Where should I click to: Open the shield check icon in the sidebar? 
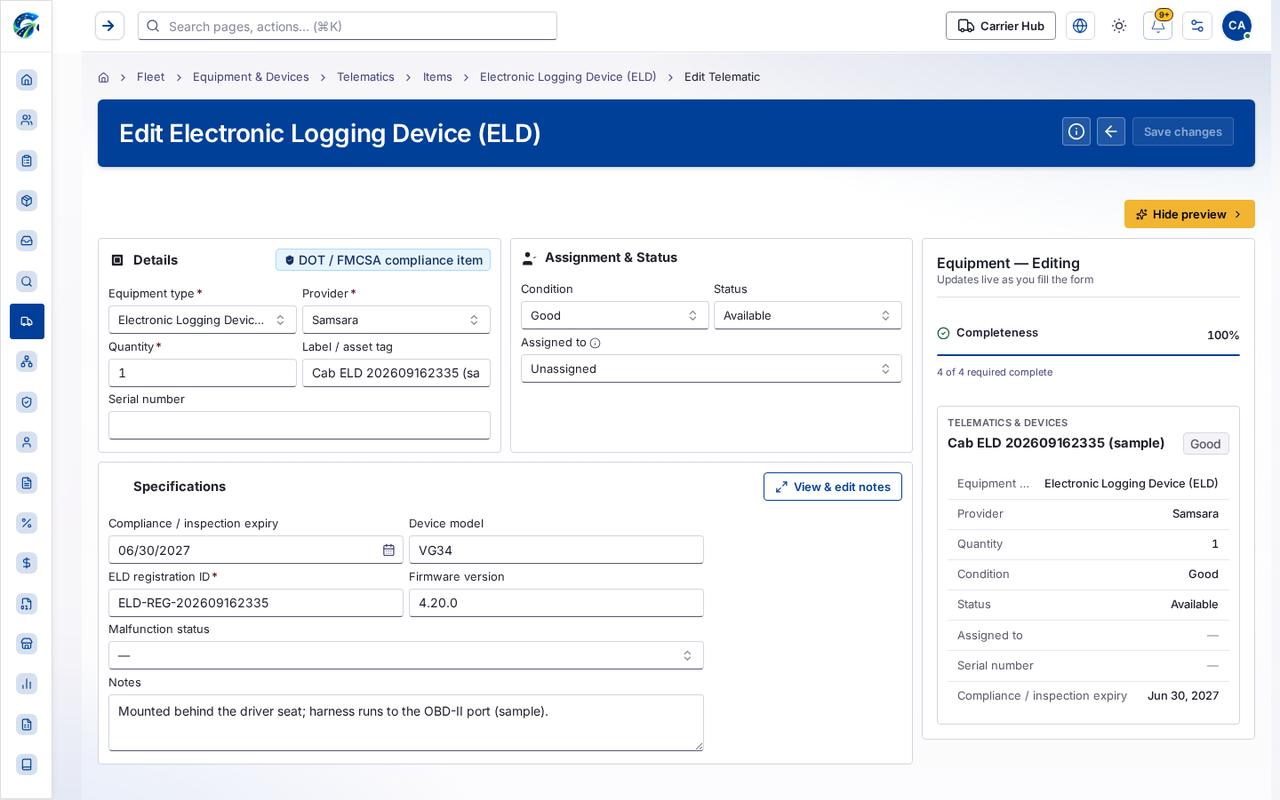pyautogui.click(x=27, y=402)
